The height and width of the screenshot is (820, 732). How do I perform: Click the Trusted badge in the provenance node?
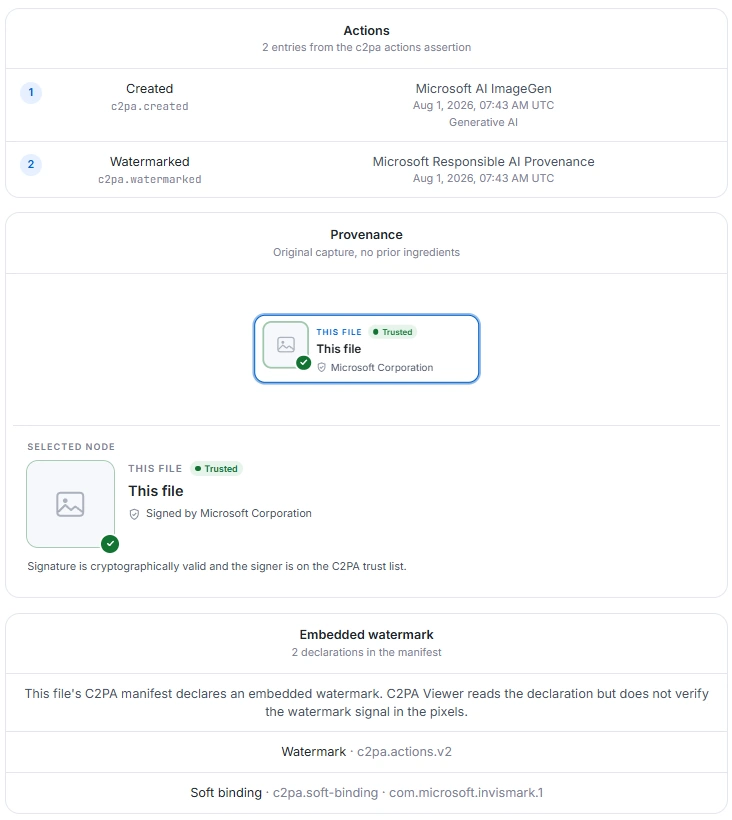393,332
